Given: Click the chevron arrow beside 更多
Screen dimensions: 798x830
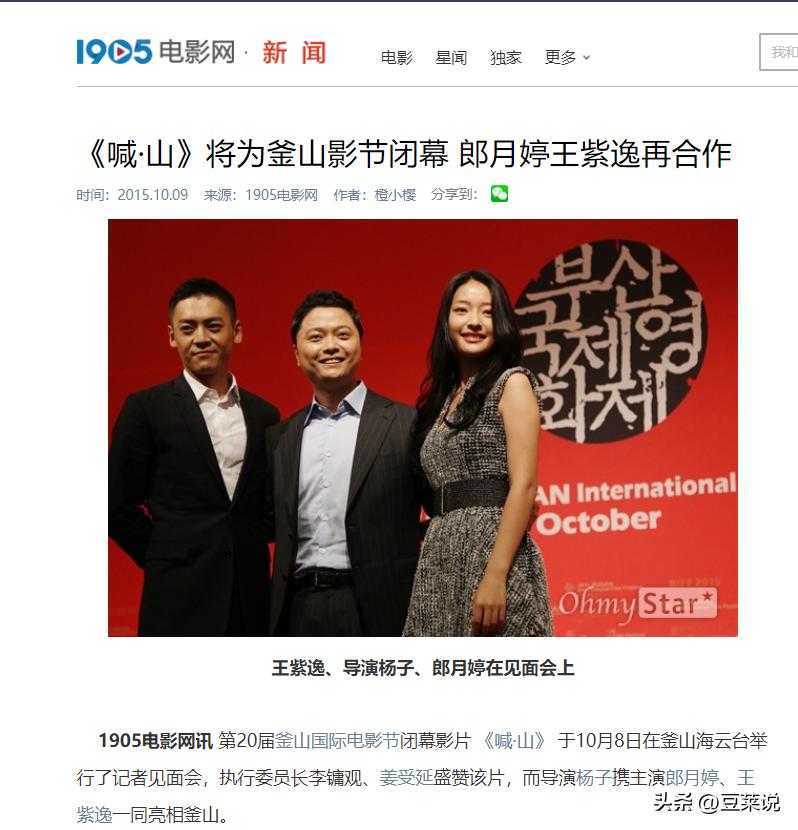Looking at the screenshot, I should [586, 58].
